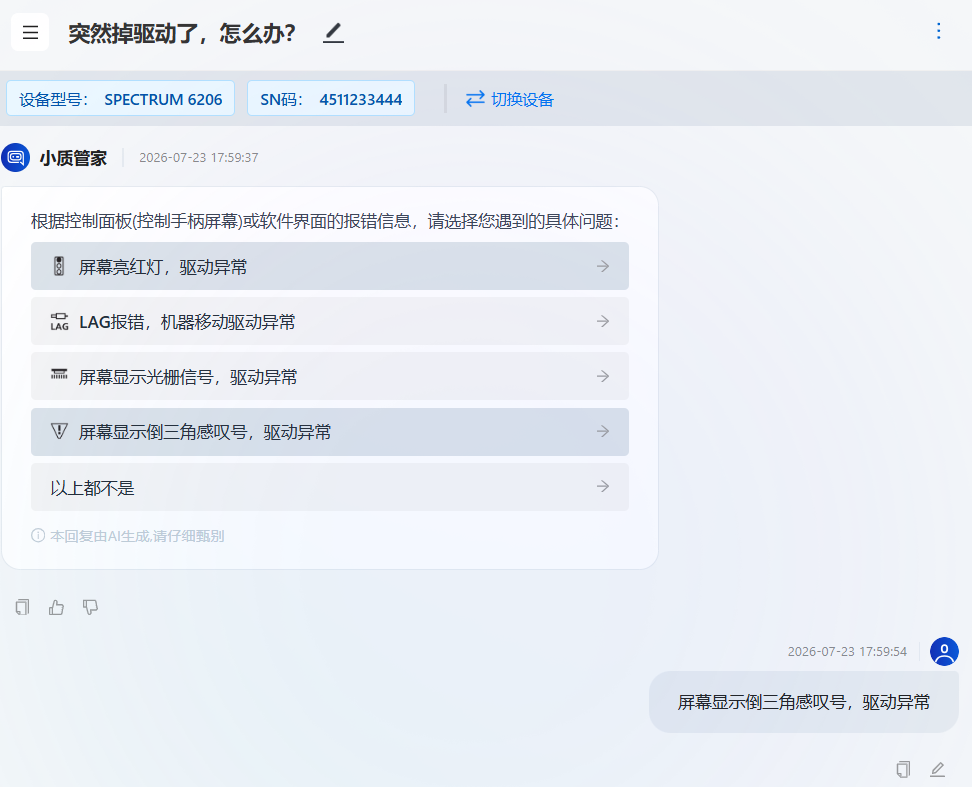Select option LAG报错，机器移动驱动异常
This screenshot has width=972, height=787.
[330, 322]
